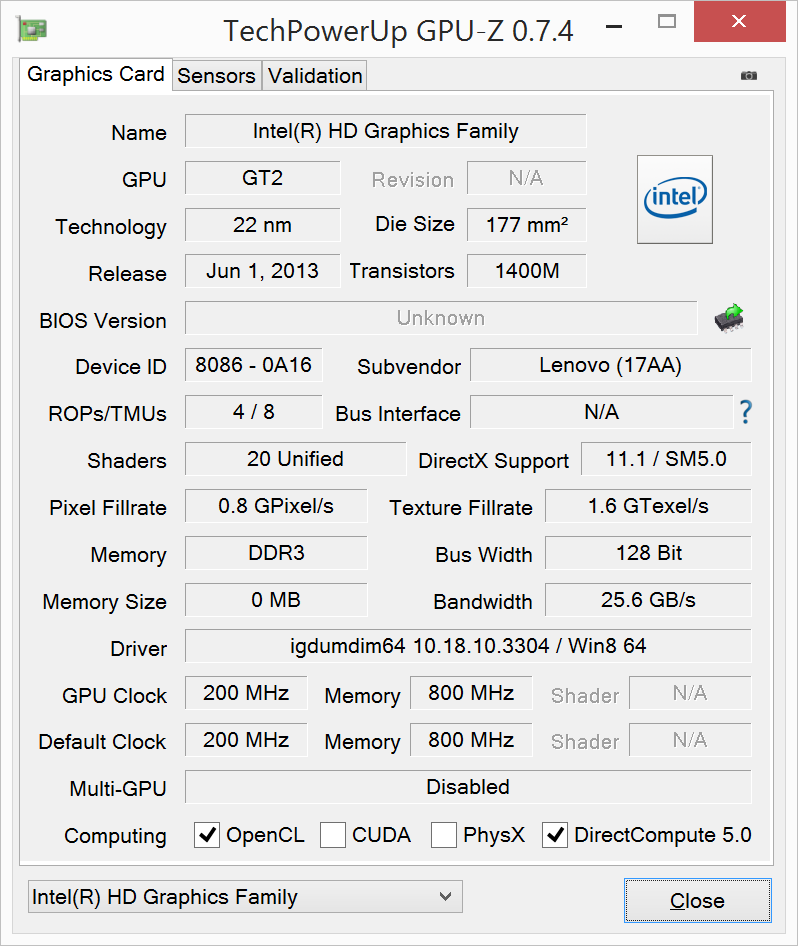This screenshot has width=798, height=946.
Task: Switch to the Sensors tab
Action: [x=216, y=76]
